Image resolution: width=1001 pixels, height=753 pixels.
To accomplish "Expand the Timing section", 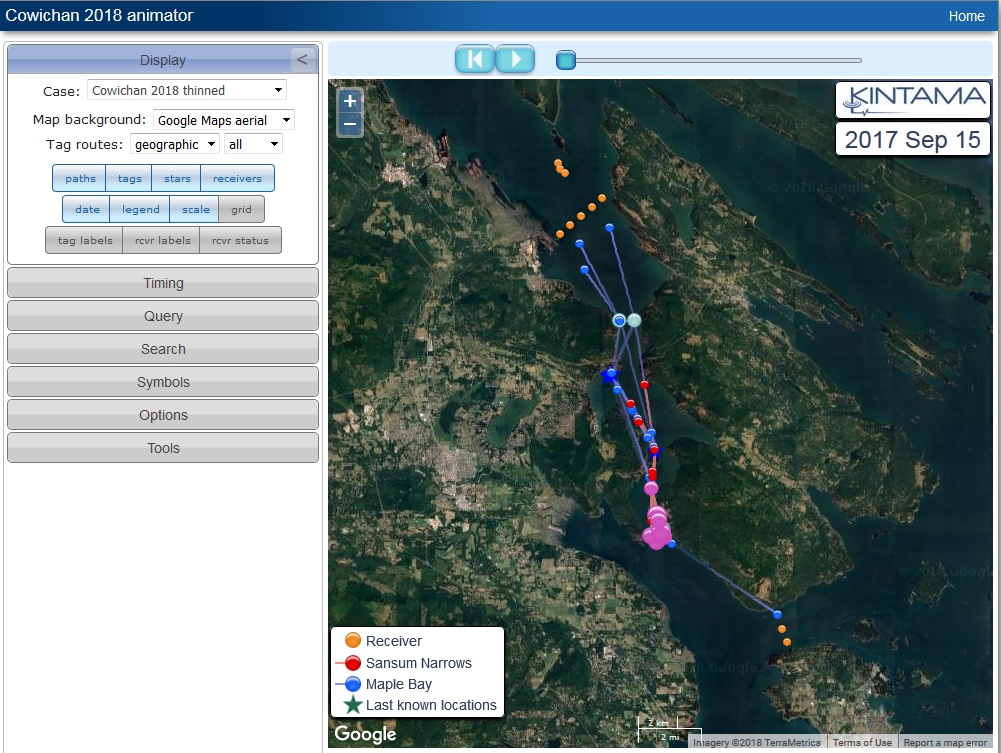I will click(x=163, y=284).
